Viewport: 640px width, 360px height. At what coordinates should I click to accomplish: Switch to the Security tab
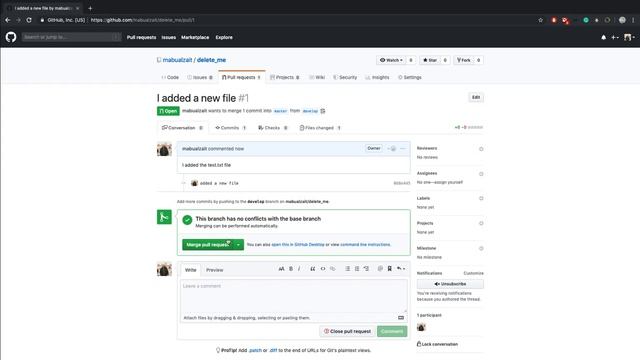345,77
